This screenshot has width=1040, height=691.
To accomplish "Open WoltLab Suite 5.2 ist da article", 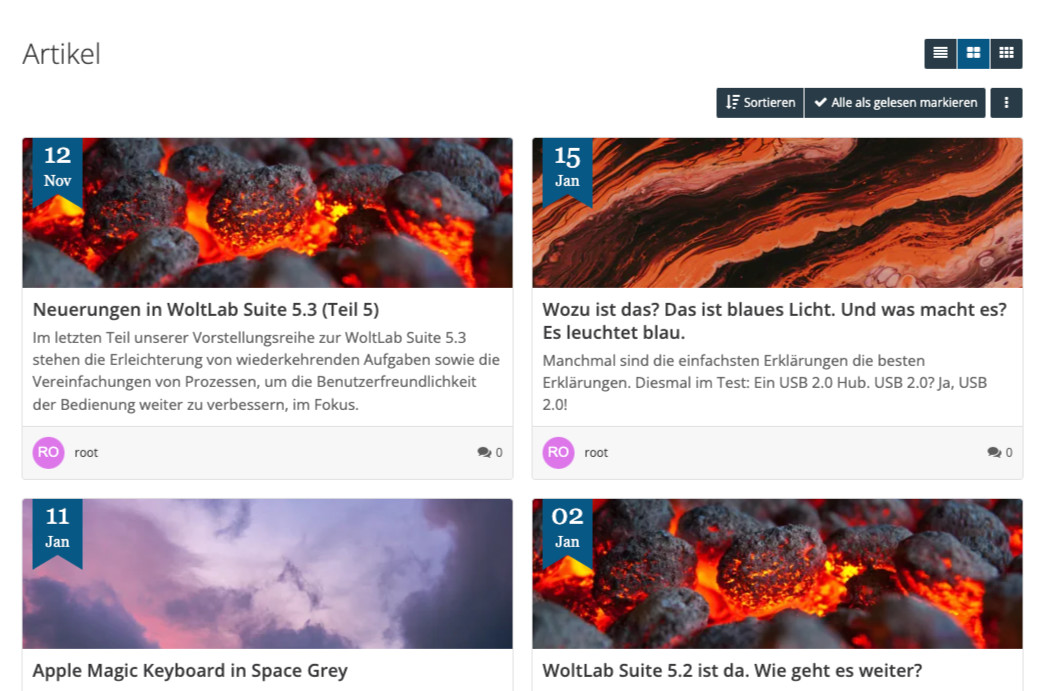I will pos(732,670).
